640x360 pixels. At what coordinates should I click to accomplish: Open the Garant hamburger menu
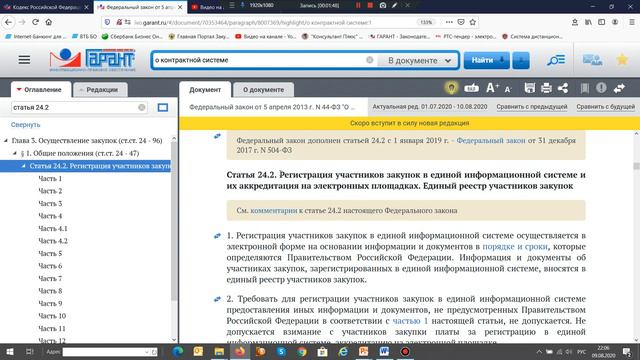[24, 60]
